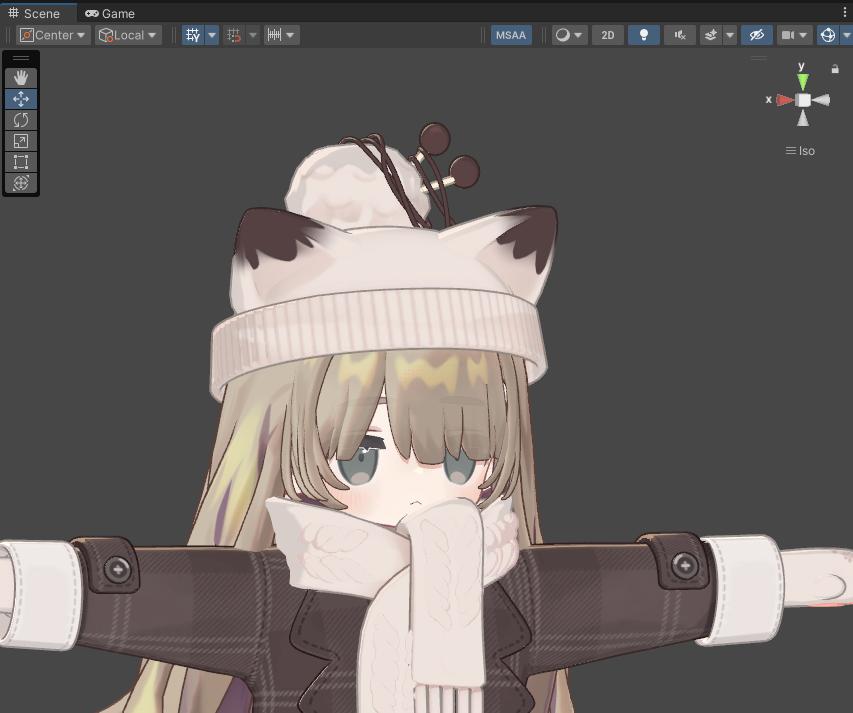Toggle scene effects (skybox, fog)

coord(710,35)
